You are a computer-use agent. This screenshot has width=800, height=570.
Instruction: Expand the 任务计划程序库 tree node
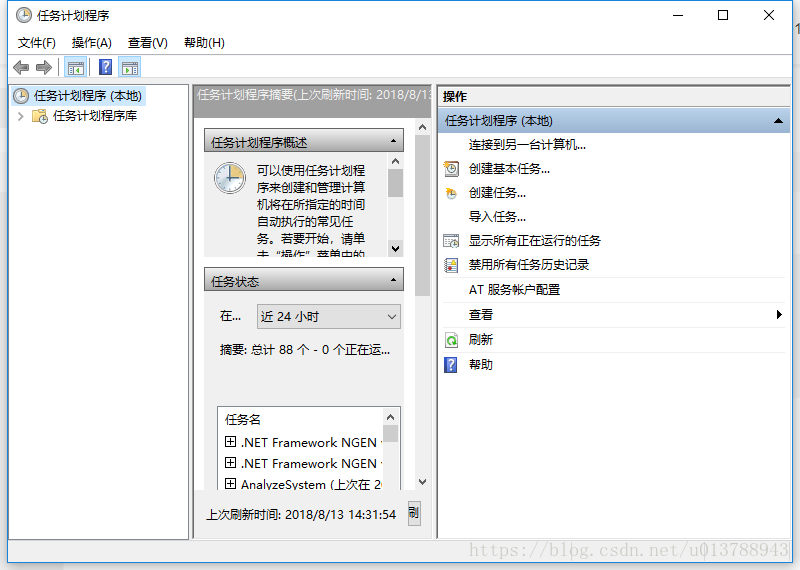(x=20, y=116)
